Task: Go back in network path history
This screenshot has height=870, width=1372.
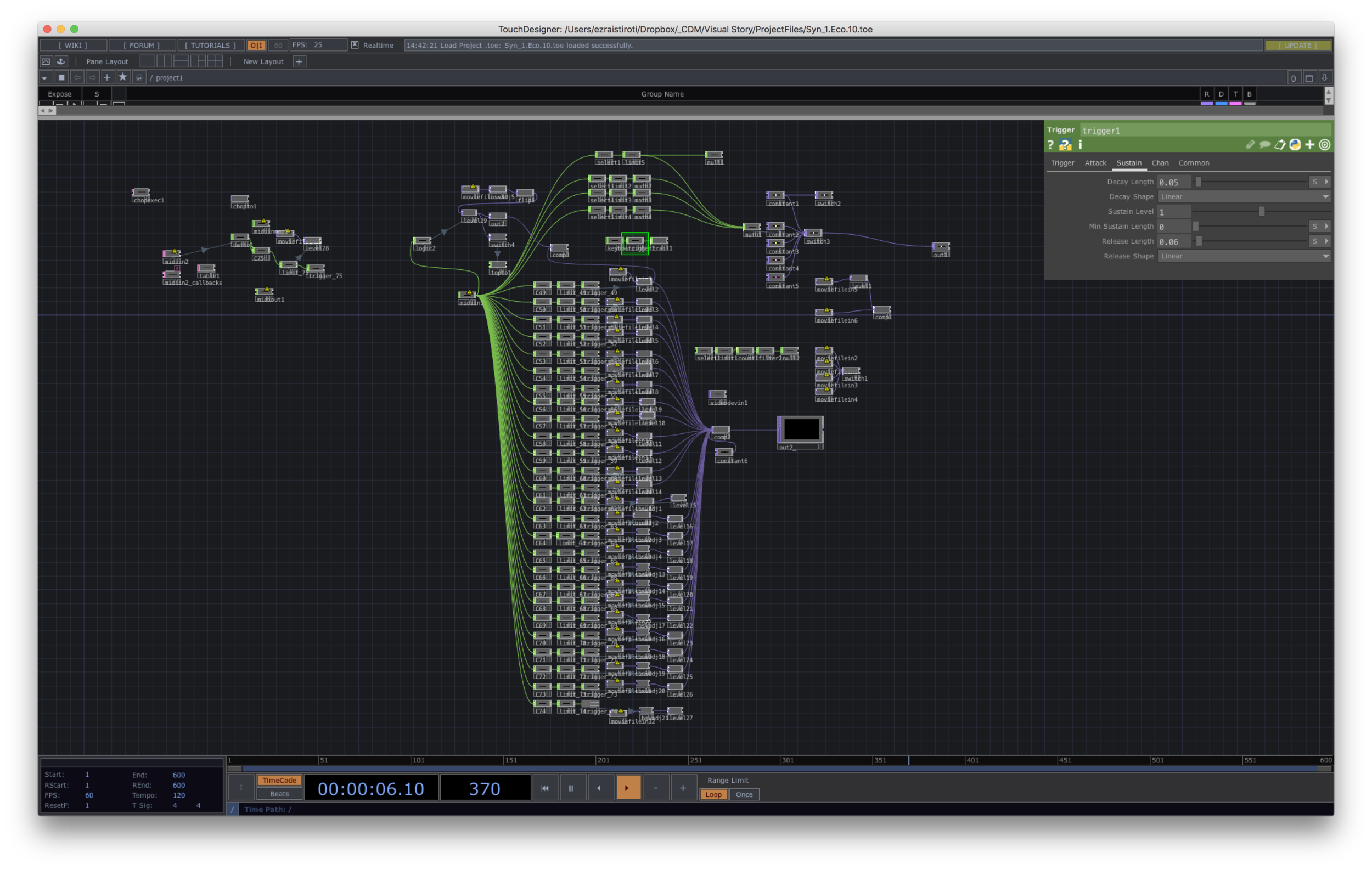Action: [x=77, y=77]
